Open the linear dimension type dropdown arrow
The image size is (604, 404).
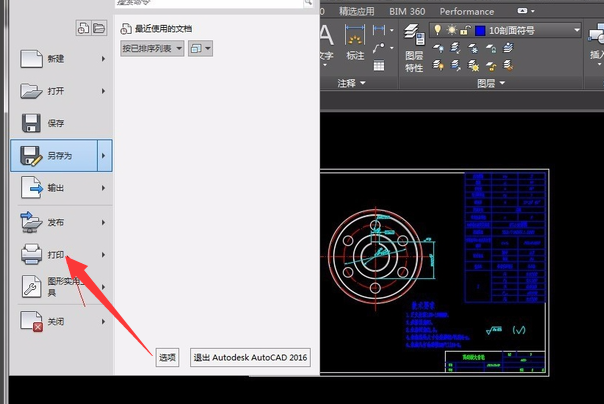click(392, 30)
